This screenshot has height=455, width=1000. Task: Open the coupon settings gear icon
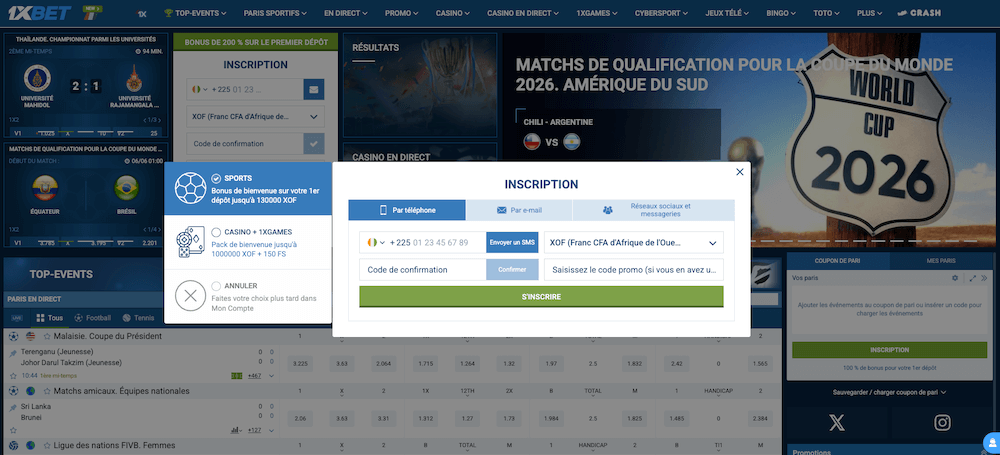point(955,278)
